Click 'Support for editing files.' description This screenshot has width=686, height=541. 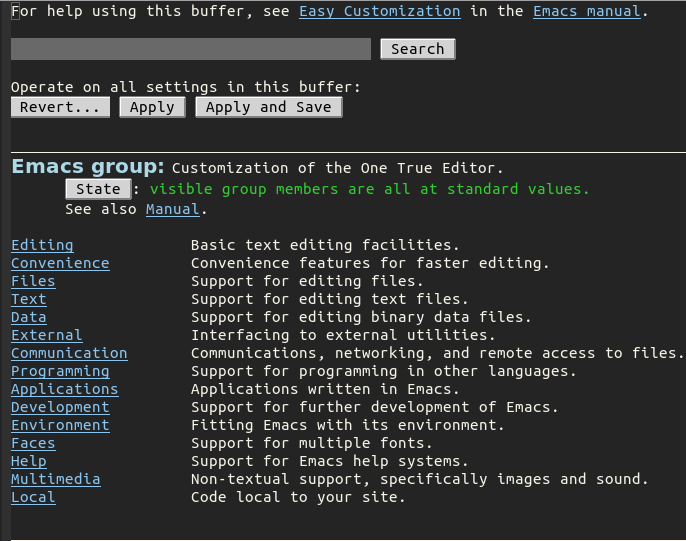pyautogui.click(x=307, y=281)
